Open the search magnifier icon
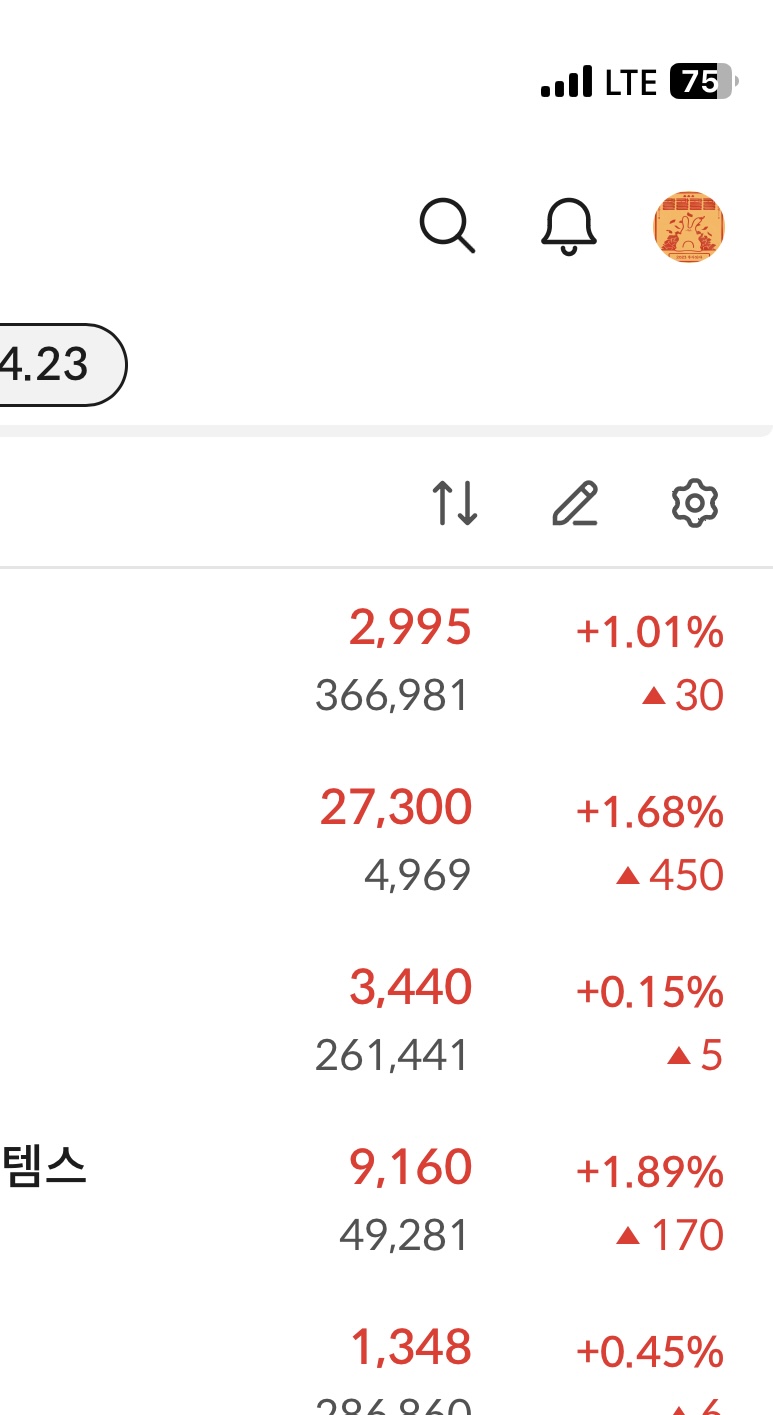 coord(447,226)
